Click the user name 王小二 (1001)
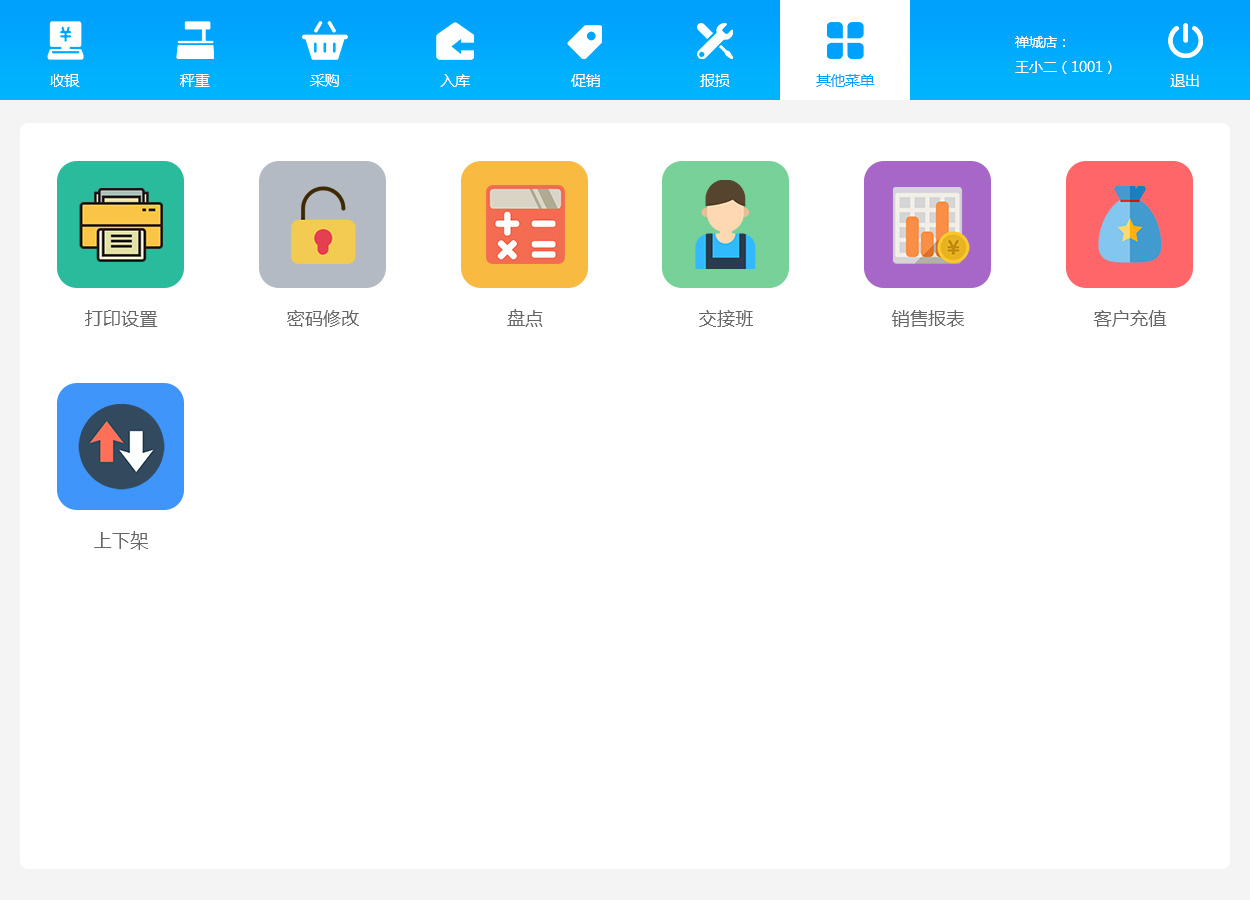The width and height of the screenshot is (1250, 900). coord(1064,67)
